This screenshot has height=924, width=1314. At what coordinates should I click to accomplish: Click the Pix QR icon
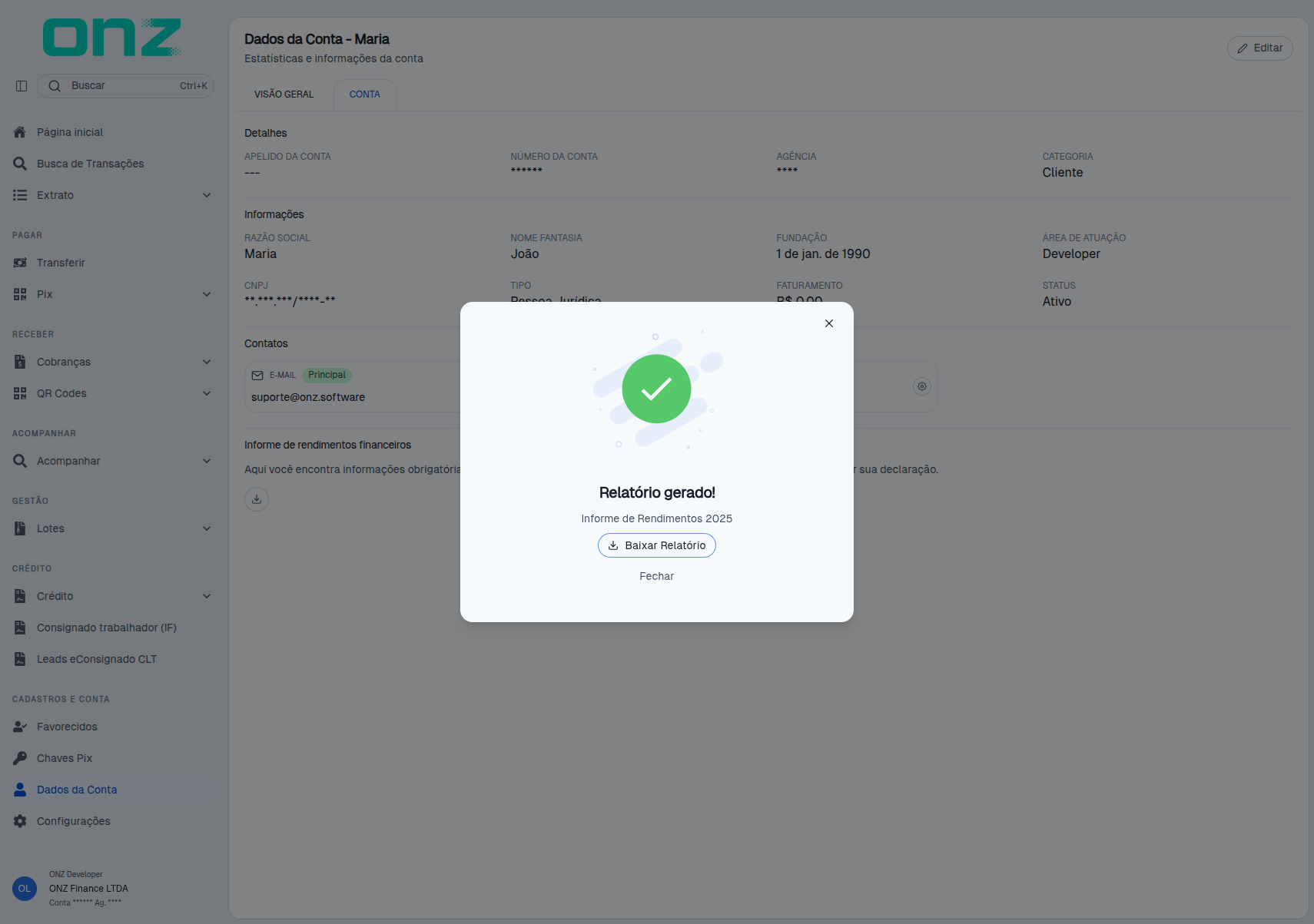click(20, 294)
